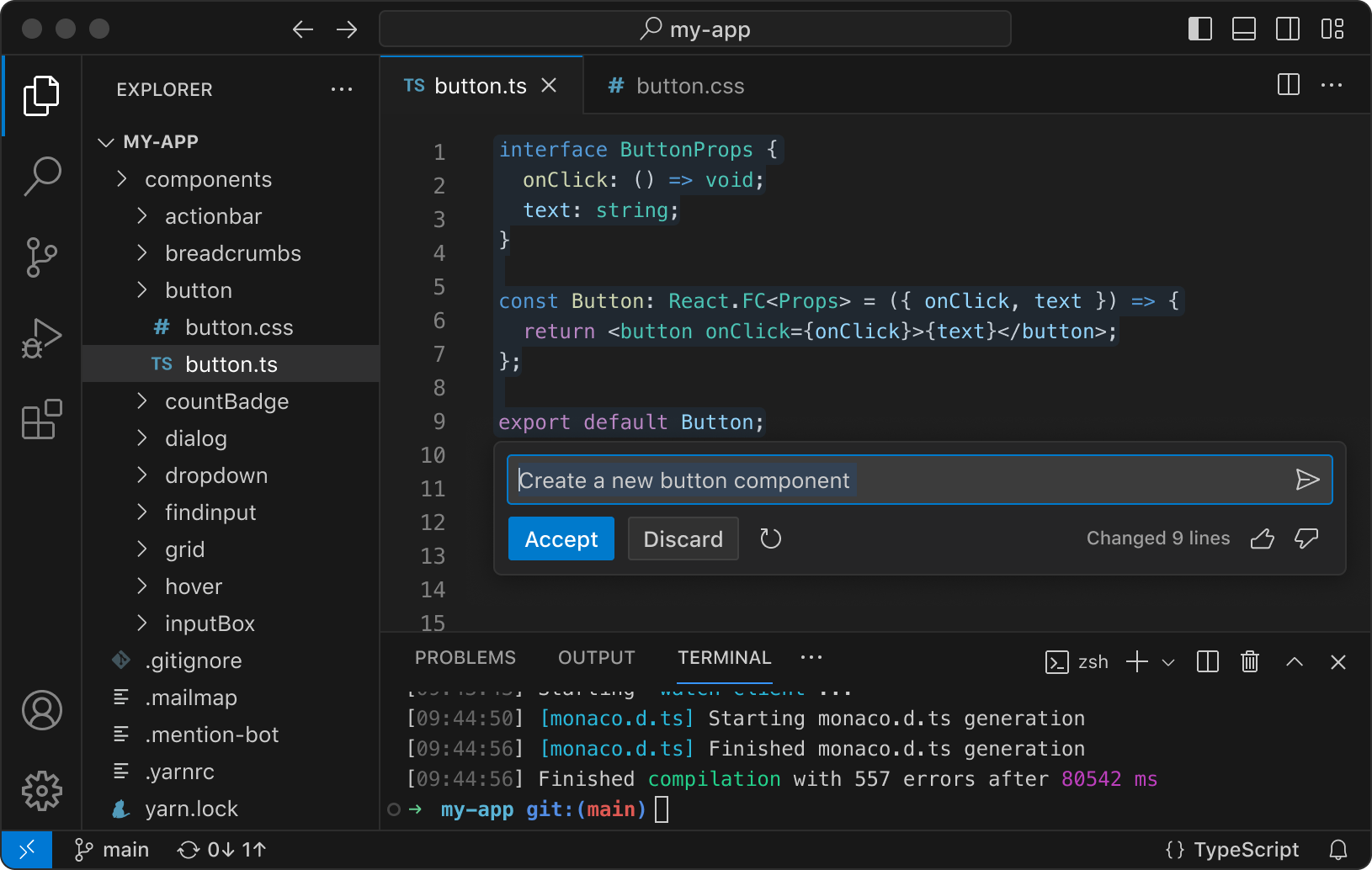Open the Search view

click(41, 176)
